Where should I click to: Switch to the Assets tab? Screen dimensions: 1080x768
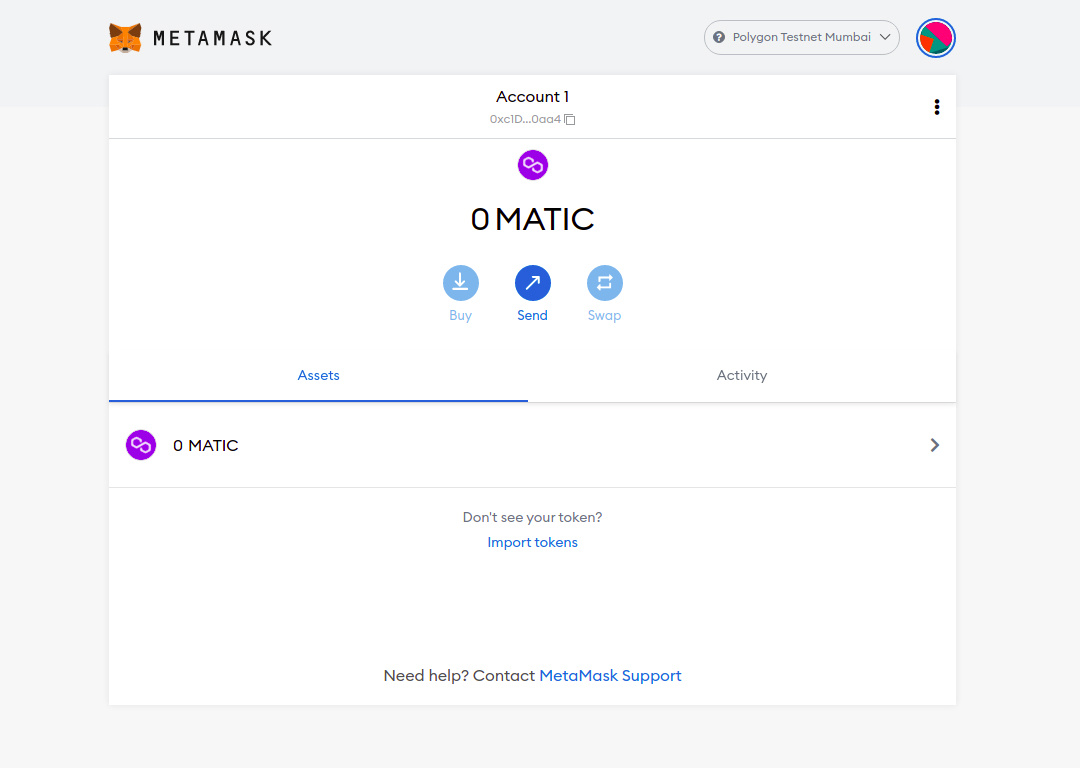click(318, 375)
